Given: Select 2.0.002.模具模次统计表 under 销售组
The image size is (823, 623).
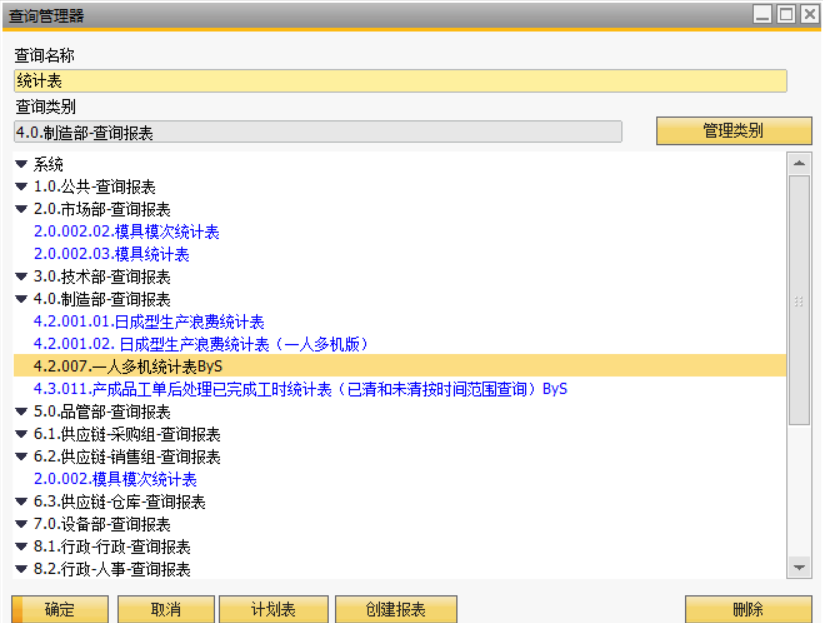Looking at the screenshot, I should pos(115,480).
